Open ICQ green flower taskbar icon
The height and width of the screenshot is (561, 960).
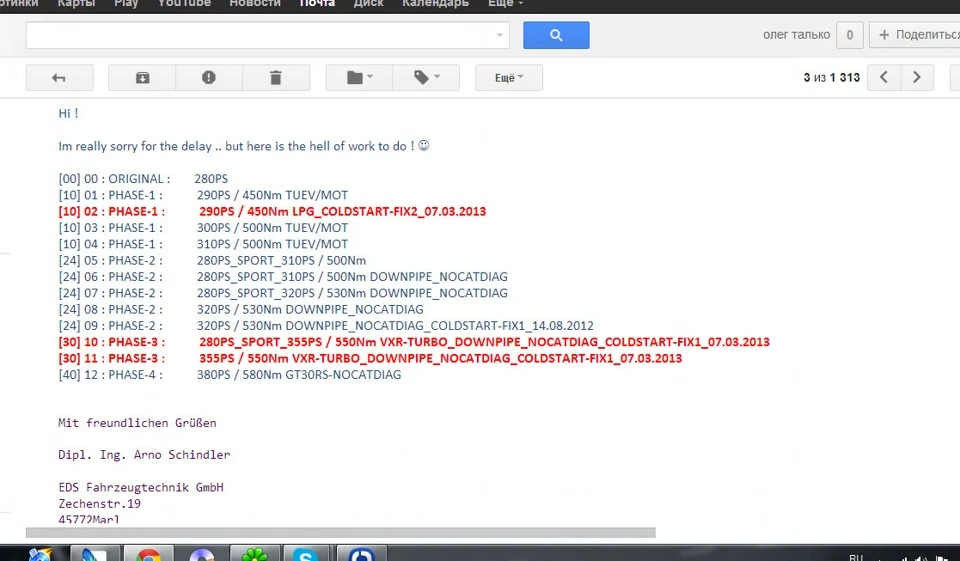pos(254,554)
